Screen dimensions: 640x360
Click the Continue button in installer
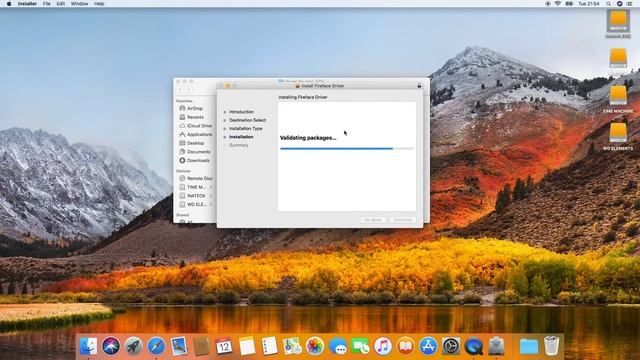coord(402,220)
